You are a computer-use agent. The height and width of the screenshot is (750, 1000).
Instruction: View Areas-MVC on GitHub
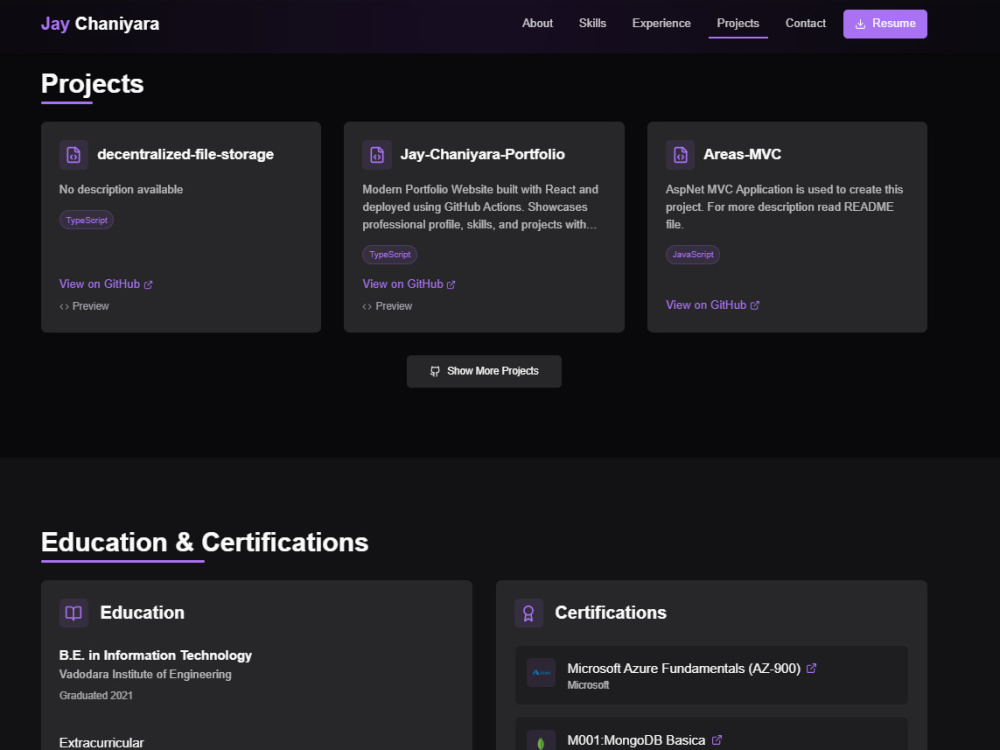click(712, 305)
